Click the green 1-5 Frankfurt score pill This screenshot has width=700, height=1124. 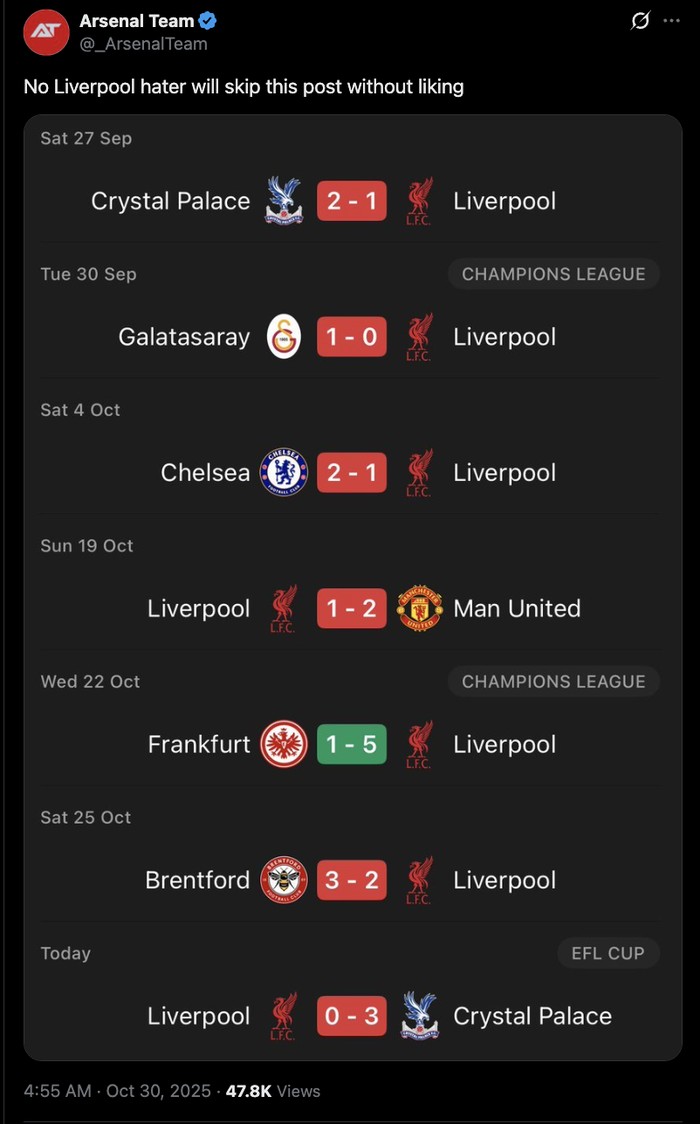point(352,744)
